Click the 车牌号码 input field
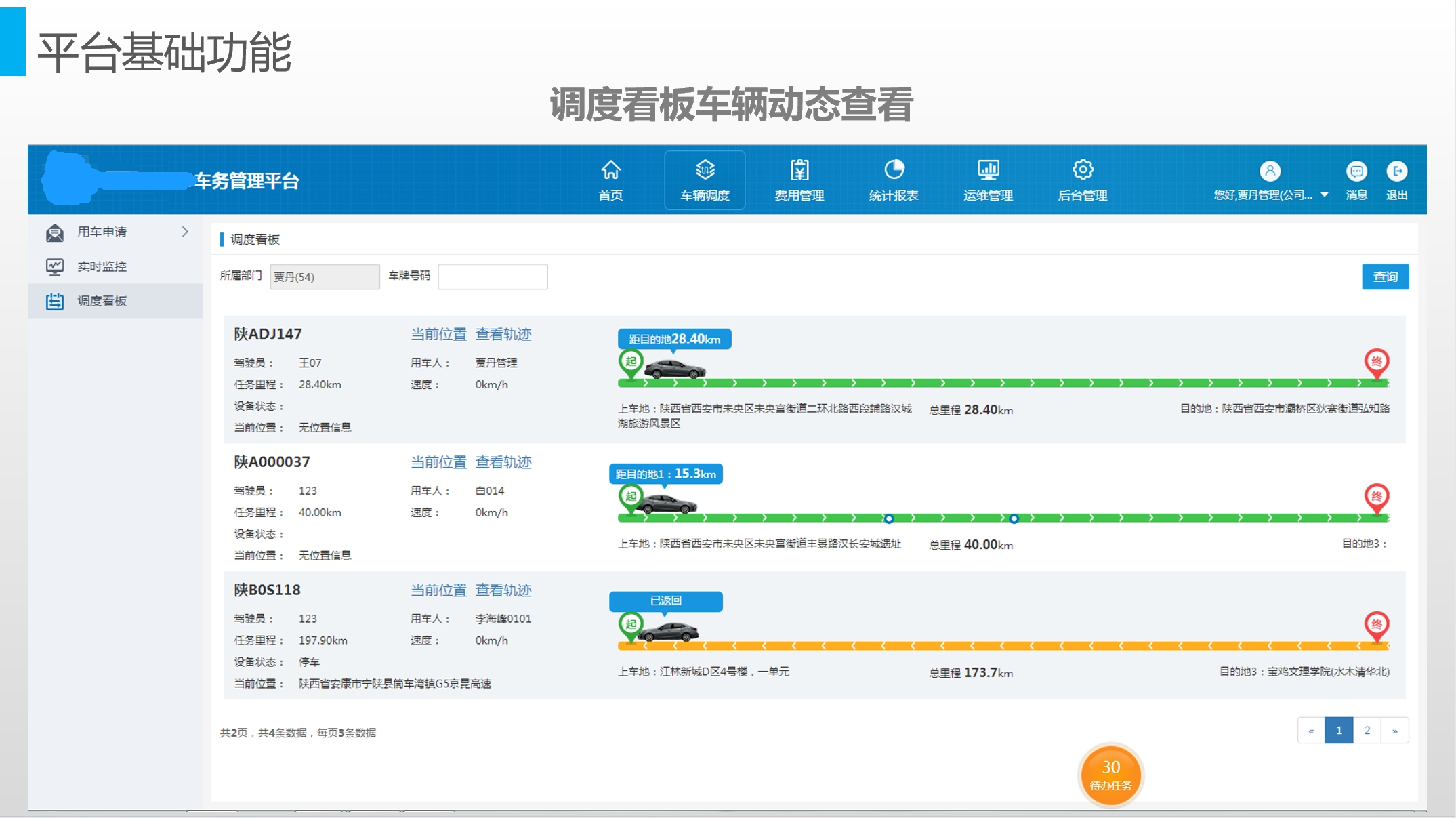This screenshot has width=1456, height=818. 493,277
